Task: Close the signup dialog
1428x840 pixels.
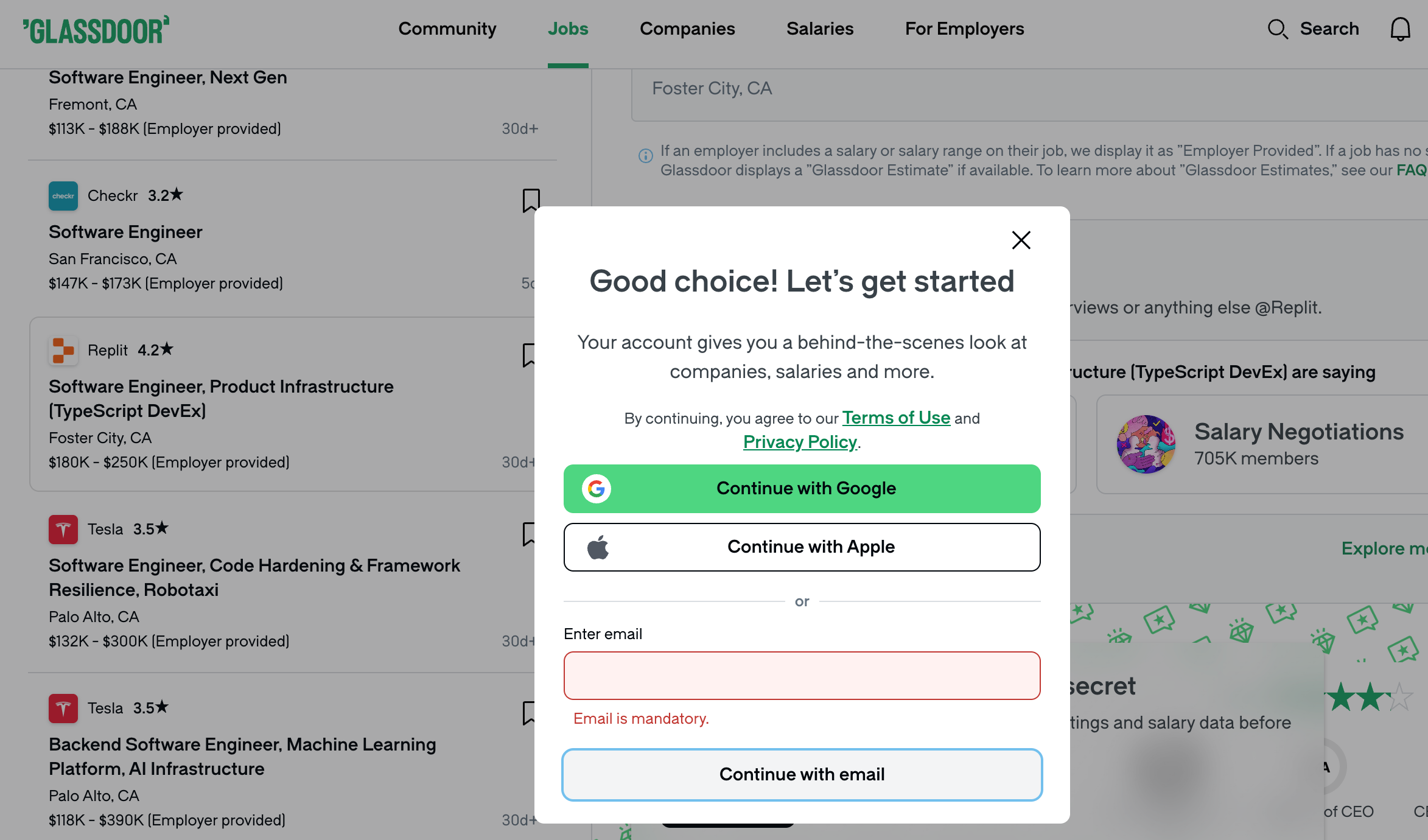Action: (1021, 240)
